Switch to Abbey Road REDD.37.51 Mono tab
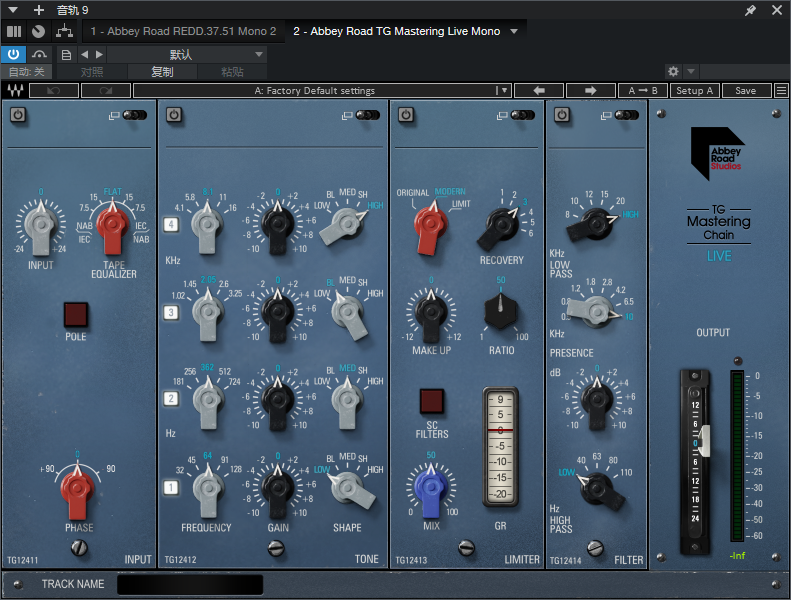Image resolution: width=791 pixels, height=600 pixels. tap(184, 31)
